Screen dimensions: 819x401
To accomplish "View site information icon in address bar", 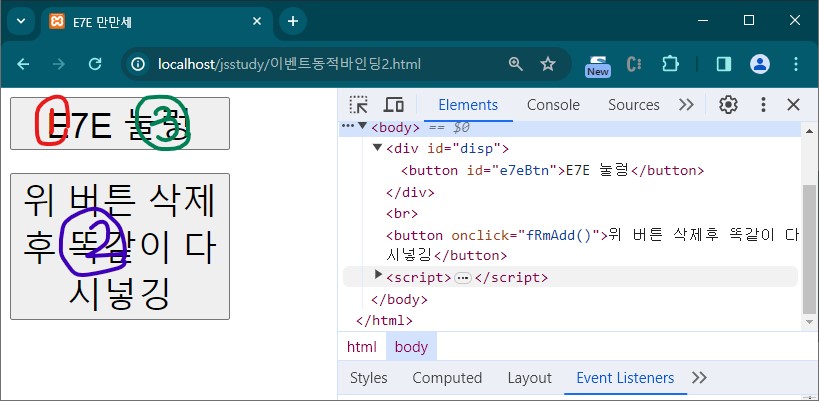I will (x=138, y=64).
